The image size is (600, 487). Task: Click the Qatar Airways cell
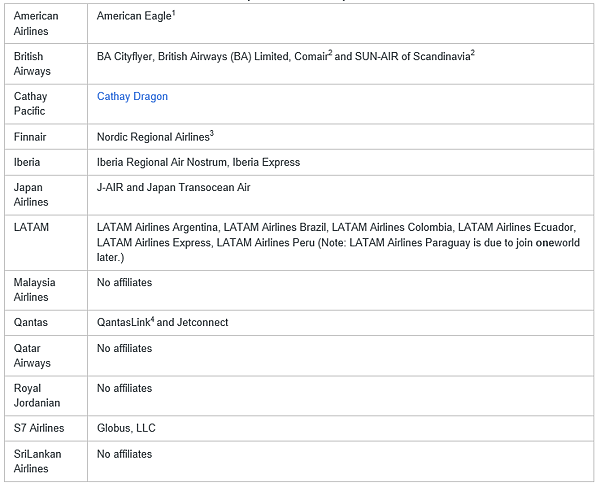(x=46, y=356)
